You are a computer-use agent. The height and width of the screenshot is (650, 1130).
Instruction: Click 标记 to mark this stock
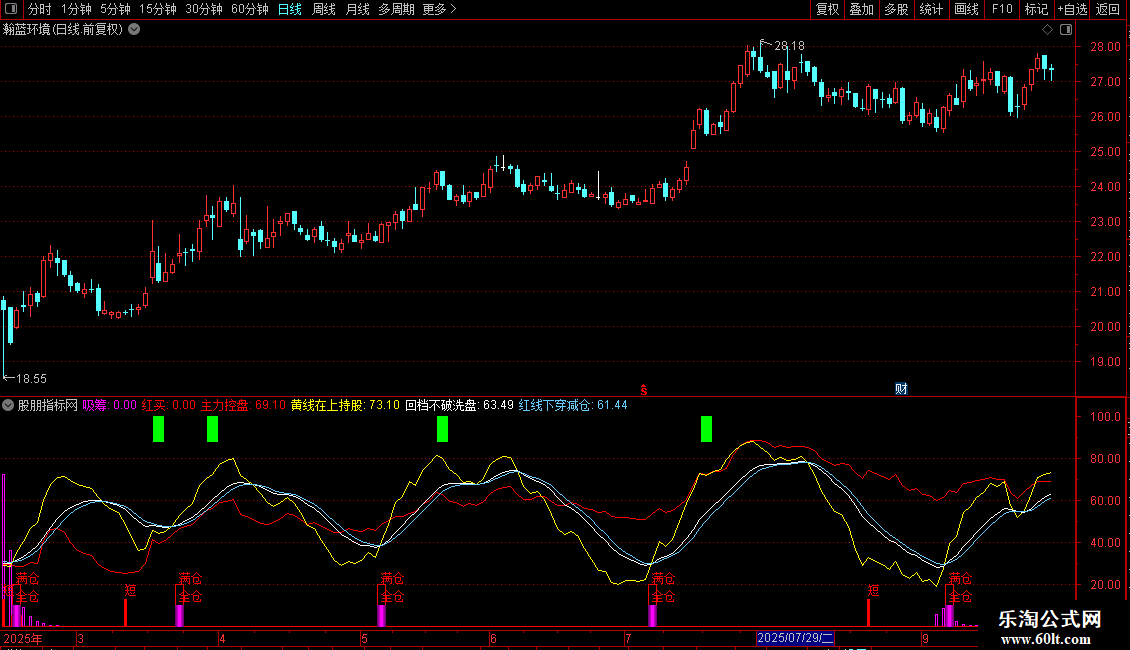point(1036,9)
